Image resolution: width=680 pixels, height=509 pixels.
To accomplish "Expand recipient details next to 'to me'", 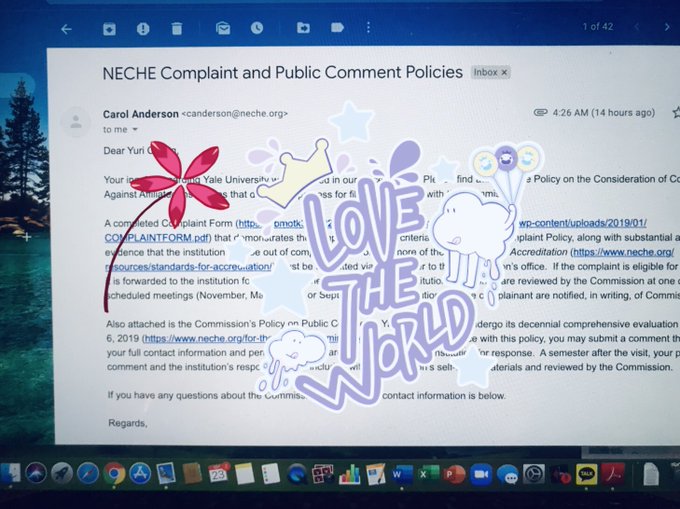I will coord(135,130).
